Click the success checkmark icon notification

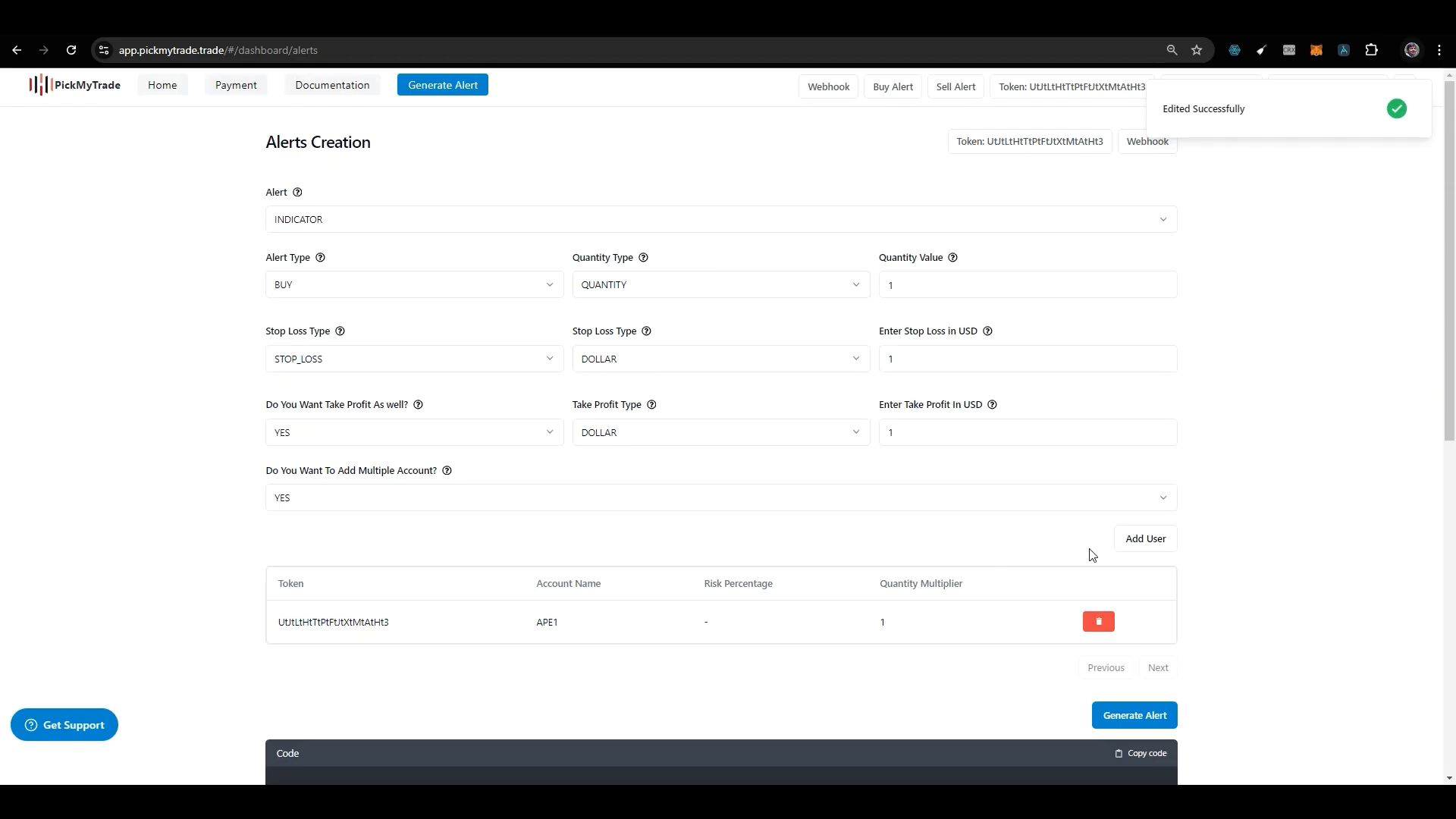[1397, 108]
